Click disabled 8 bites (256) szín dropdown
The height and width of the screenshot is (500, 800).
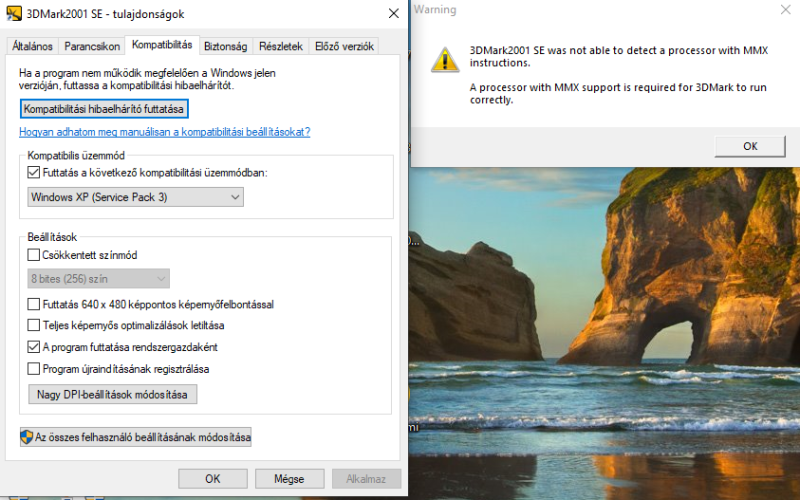[x=98, y=279]
